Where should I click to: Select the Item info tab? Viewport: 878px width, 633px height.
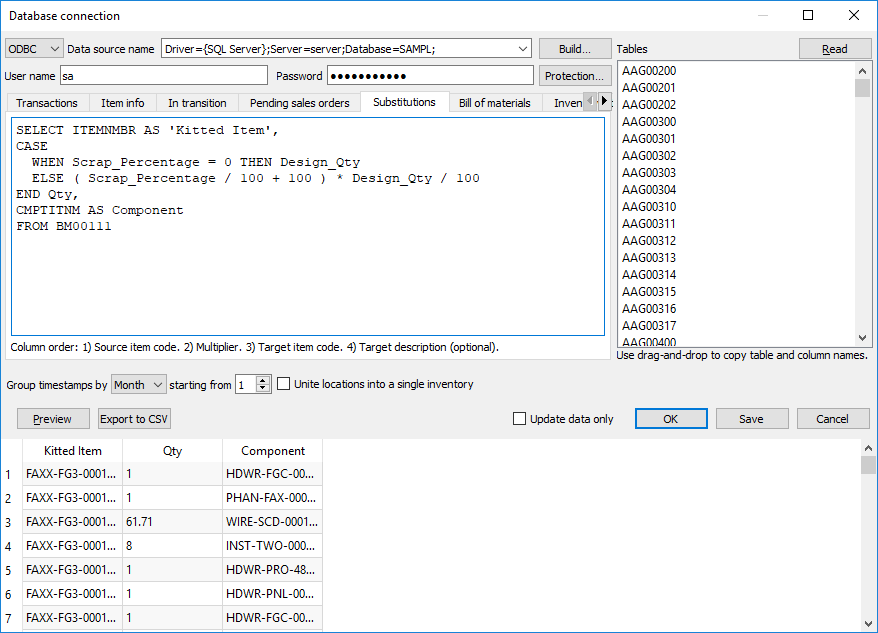122,103
